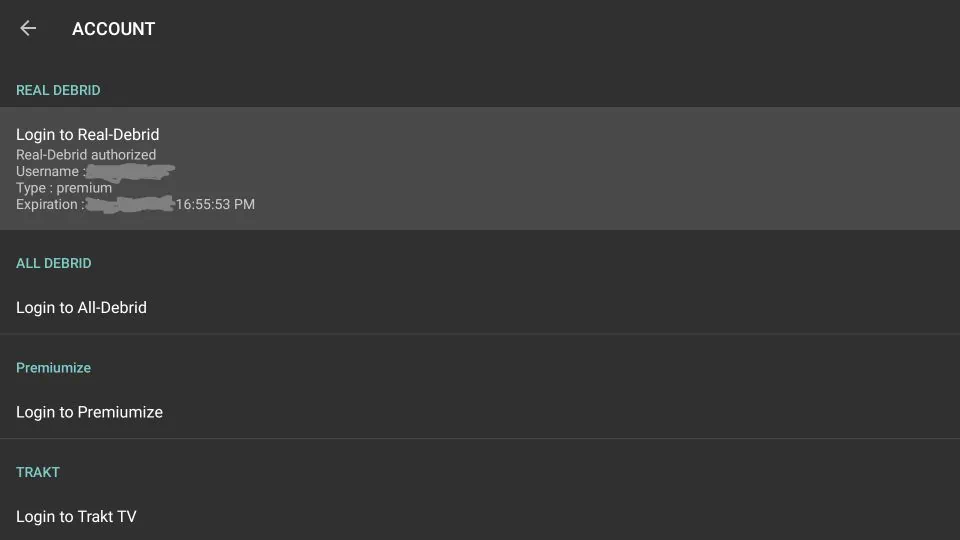Viewport: 960px width, 540px height.
Task: Open Login to Real-Debrid option
Action: point(88,134)
